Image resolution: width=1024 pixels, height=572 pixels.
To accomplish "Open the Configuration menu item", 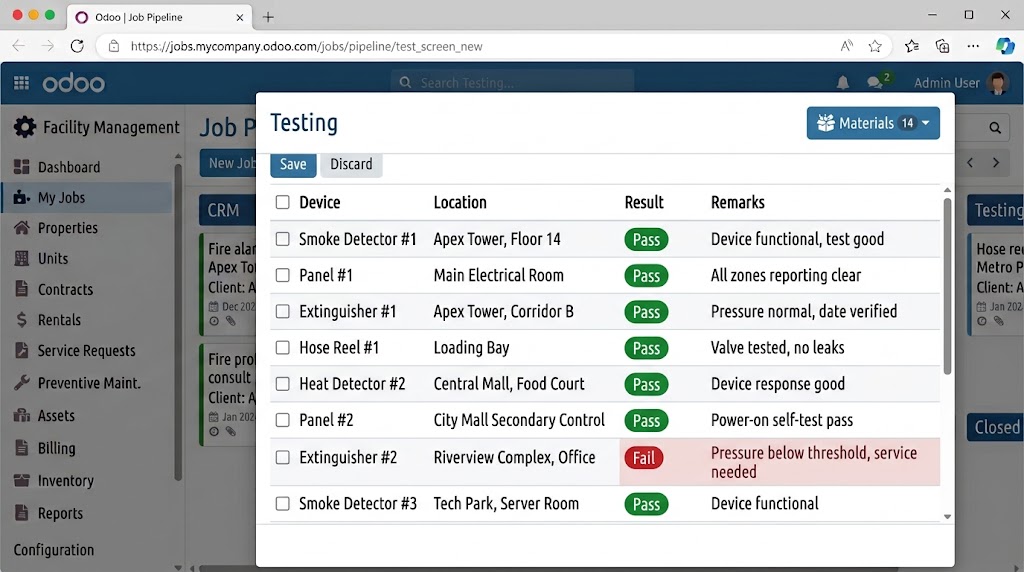I will pos(54,550).
